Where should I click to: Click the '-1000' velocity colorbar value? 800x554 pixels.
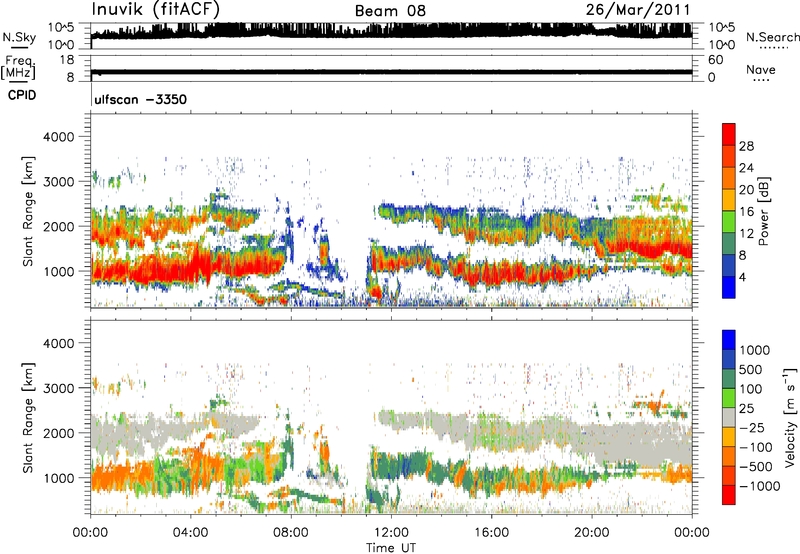tap(760, 486)
